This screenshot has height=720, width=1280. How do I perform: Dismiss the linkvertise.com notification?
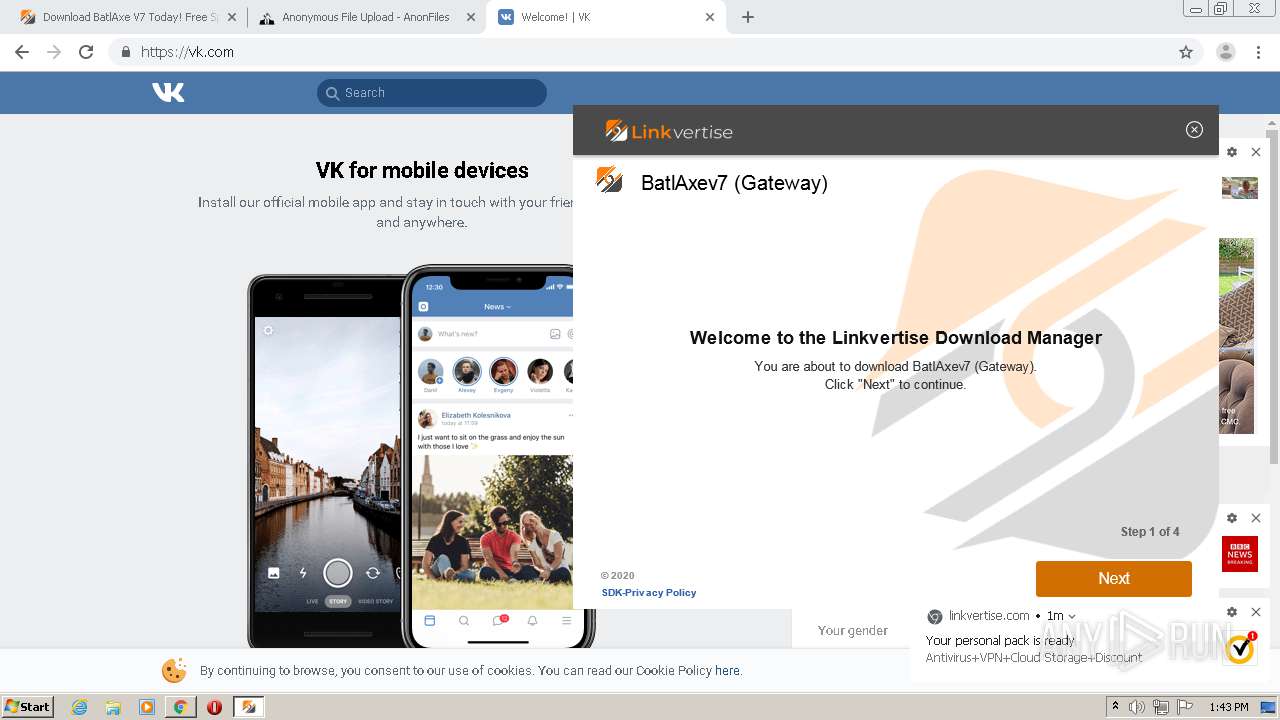point(1256,612)
